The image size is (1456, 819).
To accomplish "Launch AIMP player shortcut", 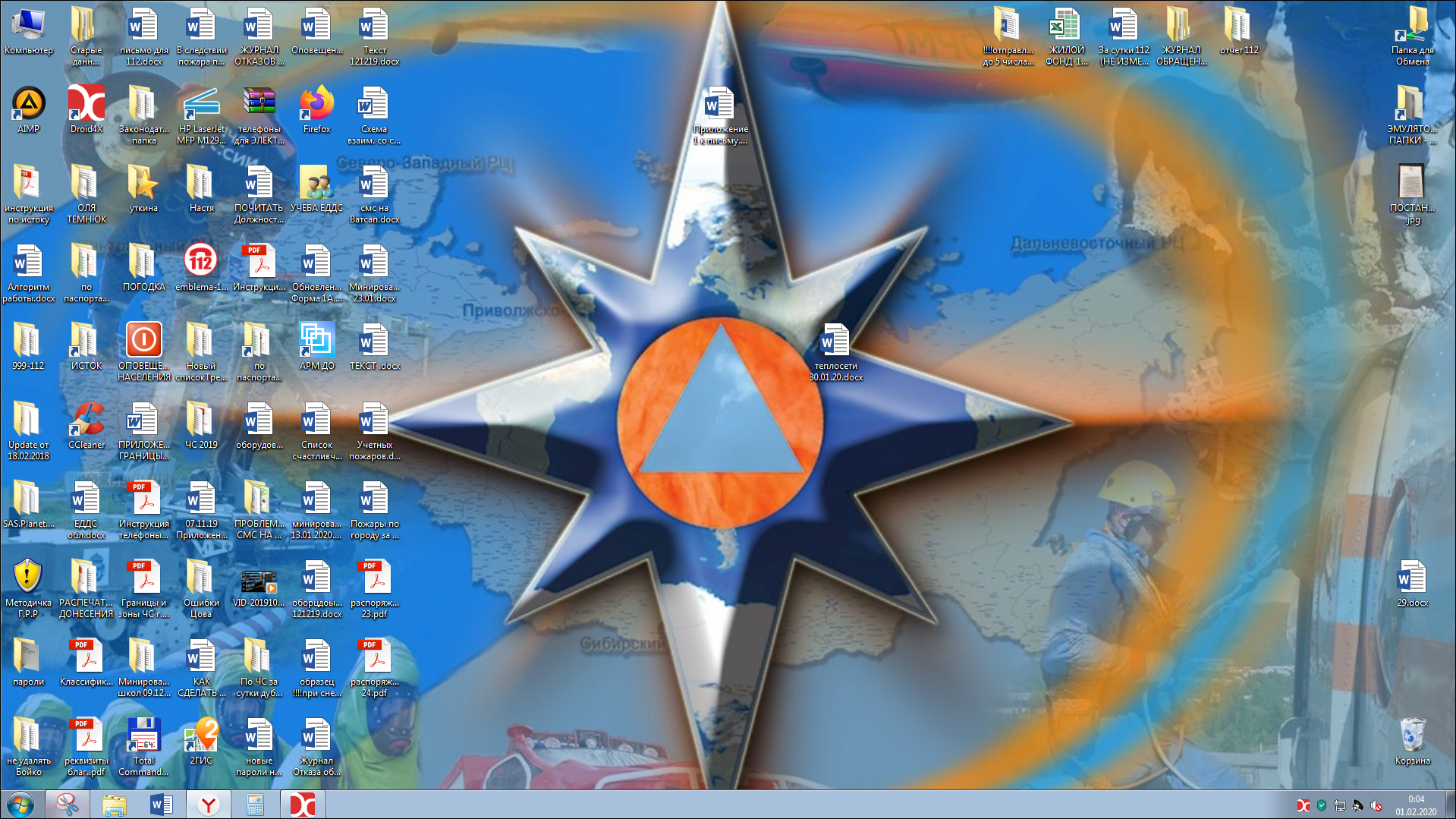I will point(29,110).
